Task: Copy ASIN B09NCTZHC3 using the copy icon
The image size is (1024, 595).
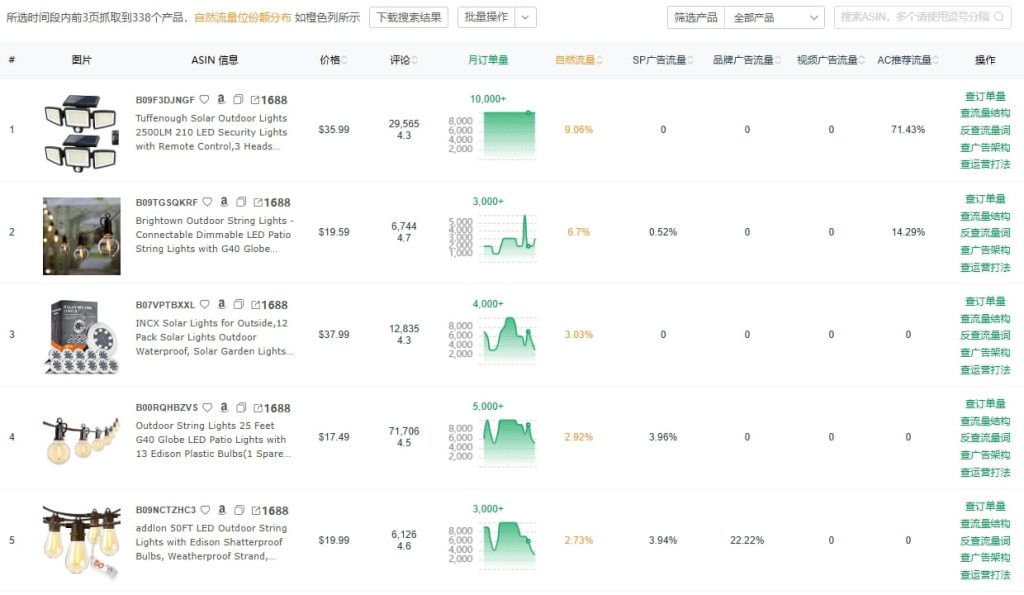Action: (x=238, y=509)
